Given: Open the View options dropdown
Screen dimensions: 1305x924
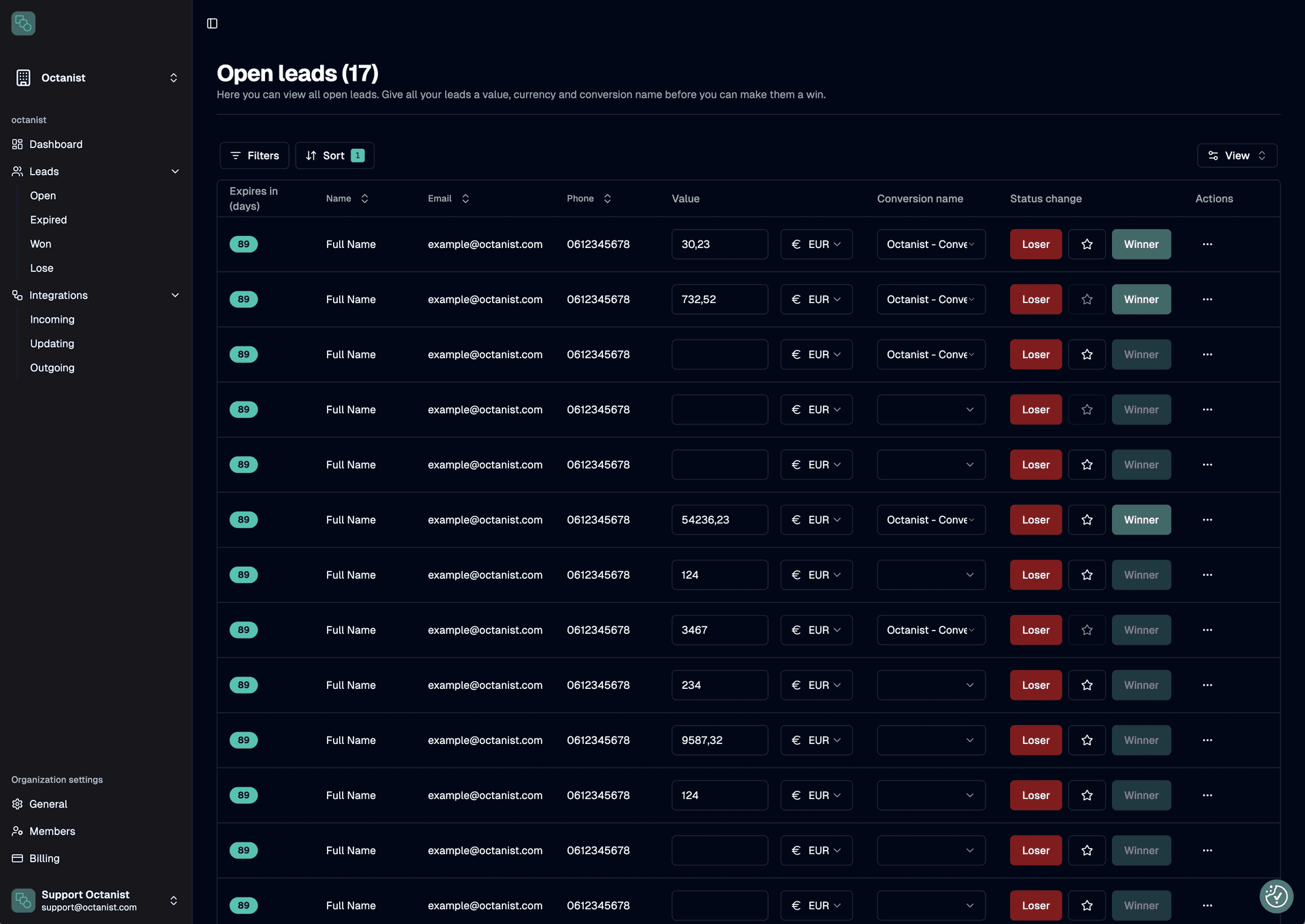Looking at the screenshot, I should (1236, 156).
